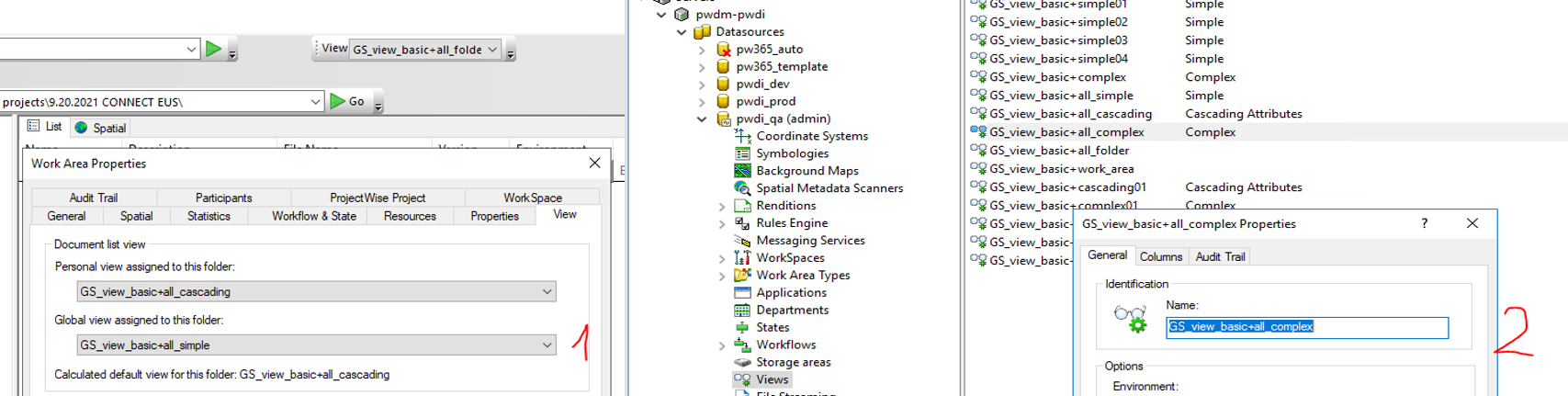Click the Spatial Metadata Scanners icon

[x=742, y=188]
